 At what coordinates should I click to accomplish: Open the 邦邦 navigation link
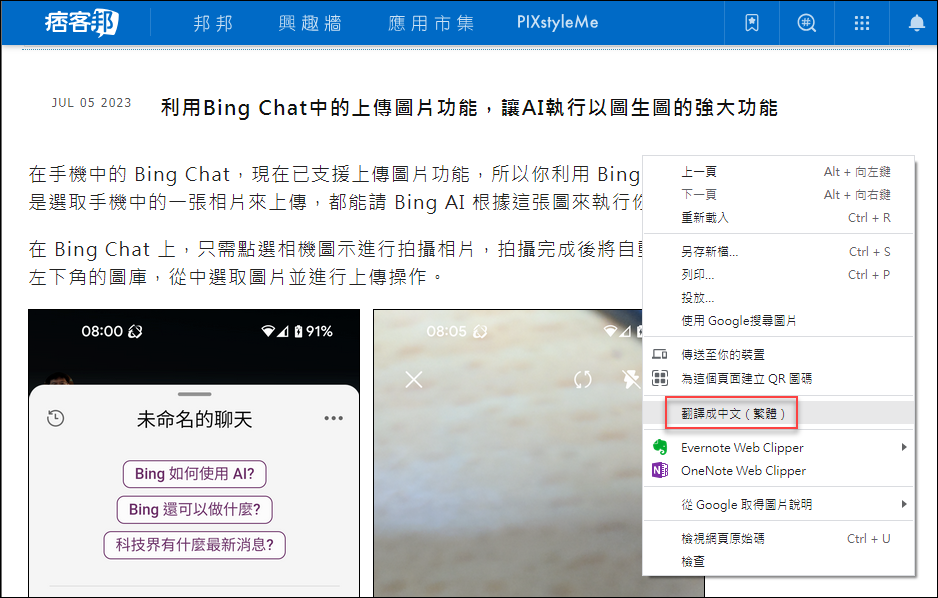(x=213, y=23)
